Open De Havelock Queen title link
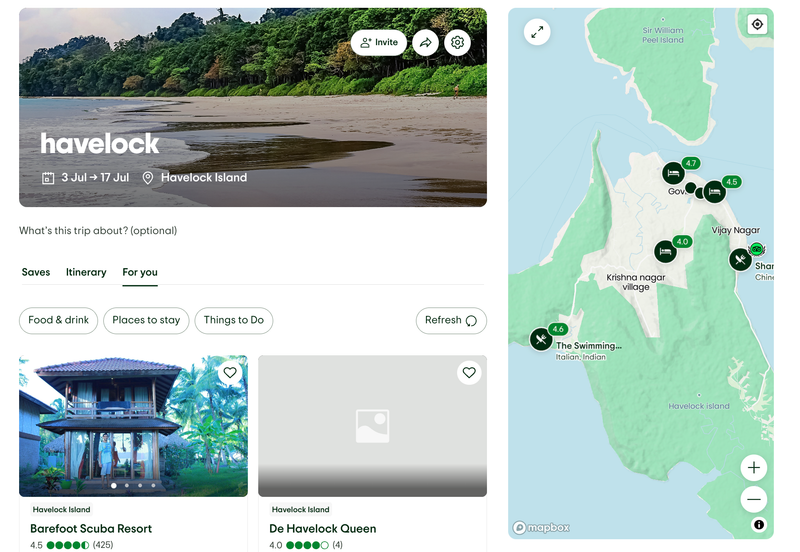 [x=322, y=529]
